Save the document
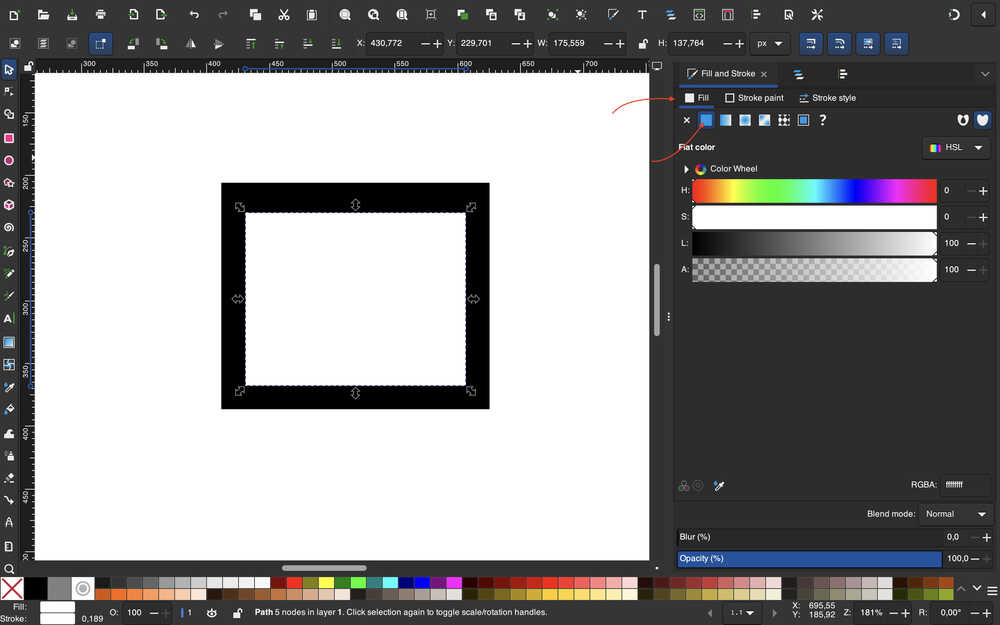The width and height of the screenshot is (1000, 625). (72, 15)
